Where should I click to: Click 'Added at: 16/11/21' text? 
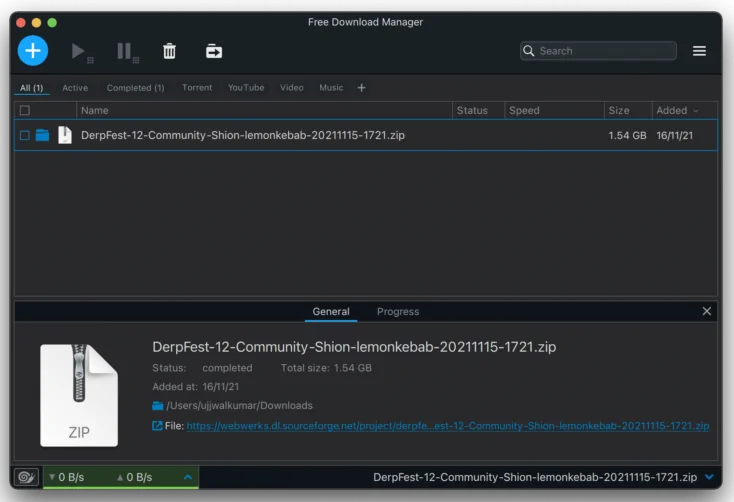(x=196, y=387)
